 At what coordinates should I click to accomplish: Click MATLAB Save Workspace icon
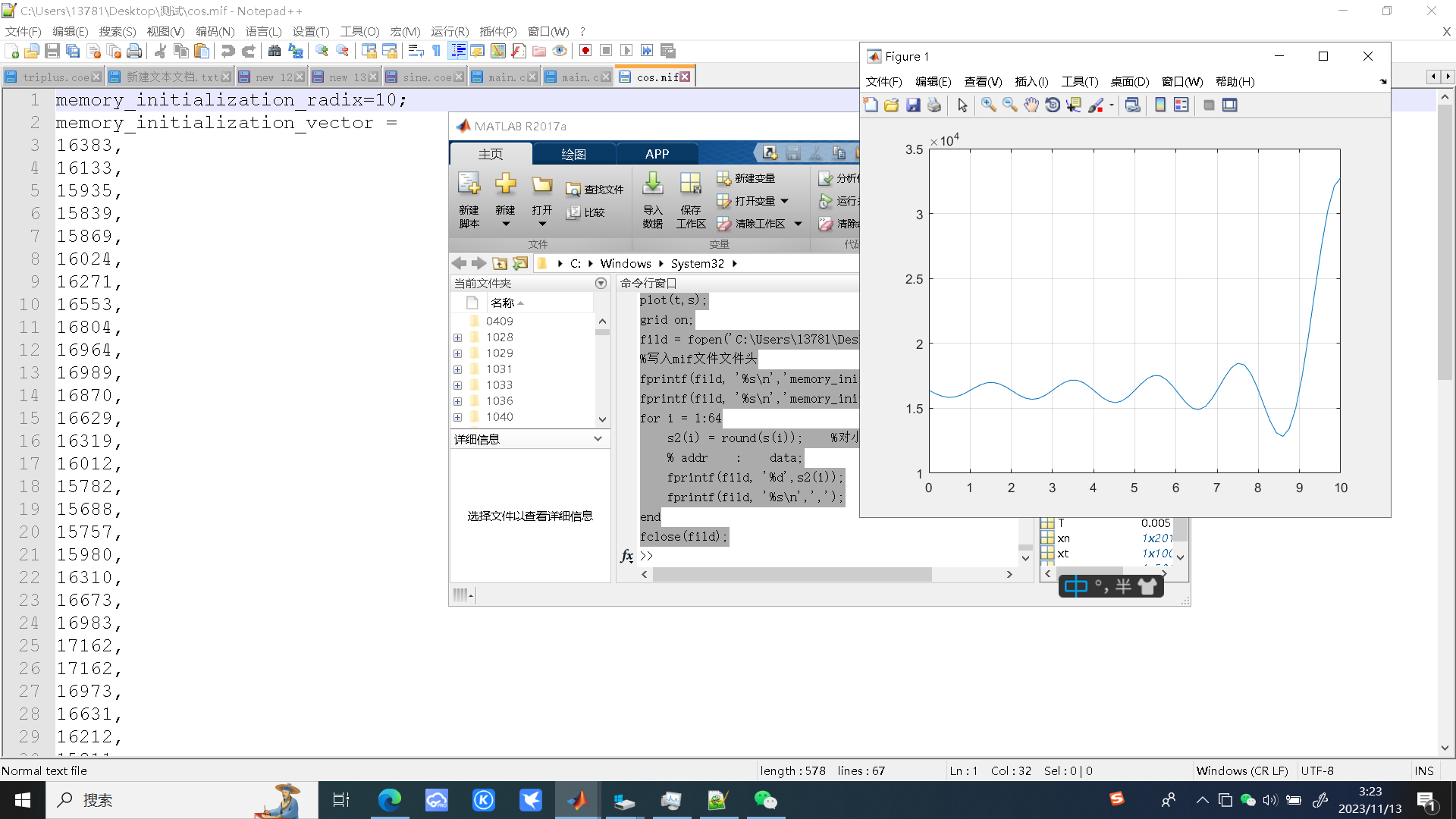691,199
